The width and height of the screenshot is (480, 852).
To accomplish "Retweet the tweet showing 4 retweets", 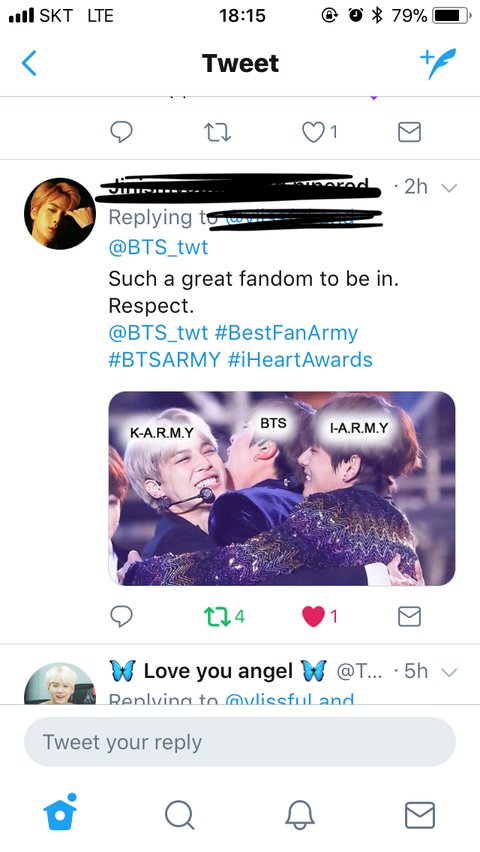I will click(223, 616).
